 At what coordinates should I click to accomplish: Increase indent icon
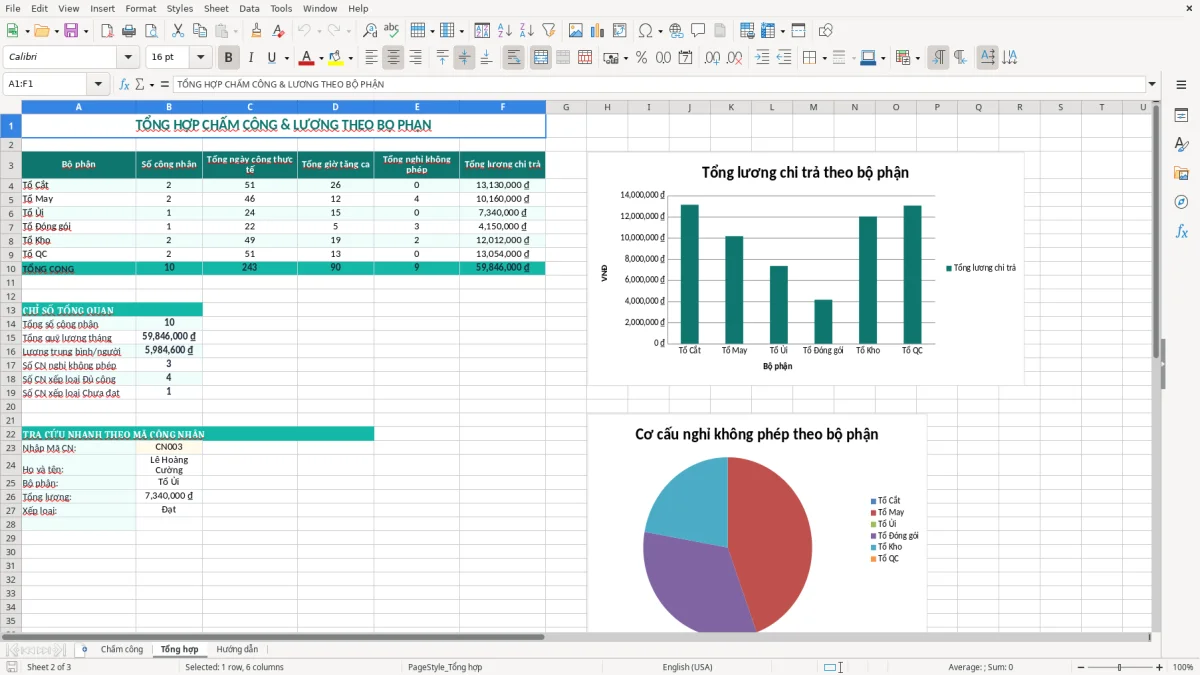762,58
